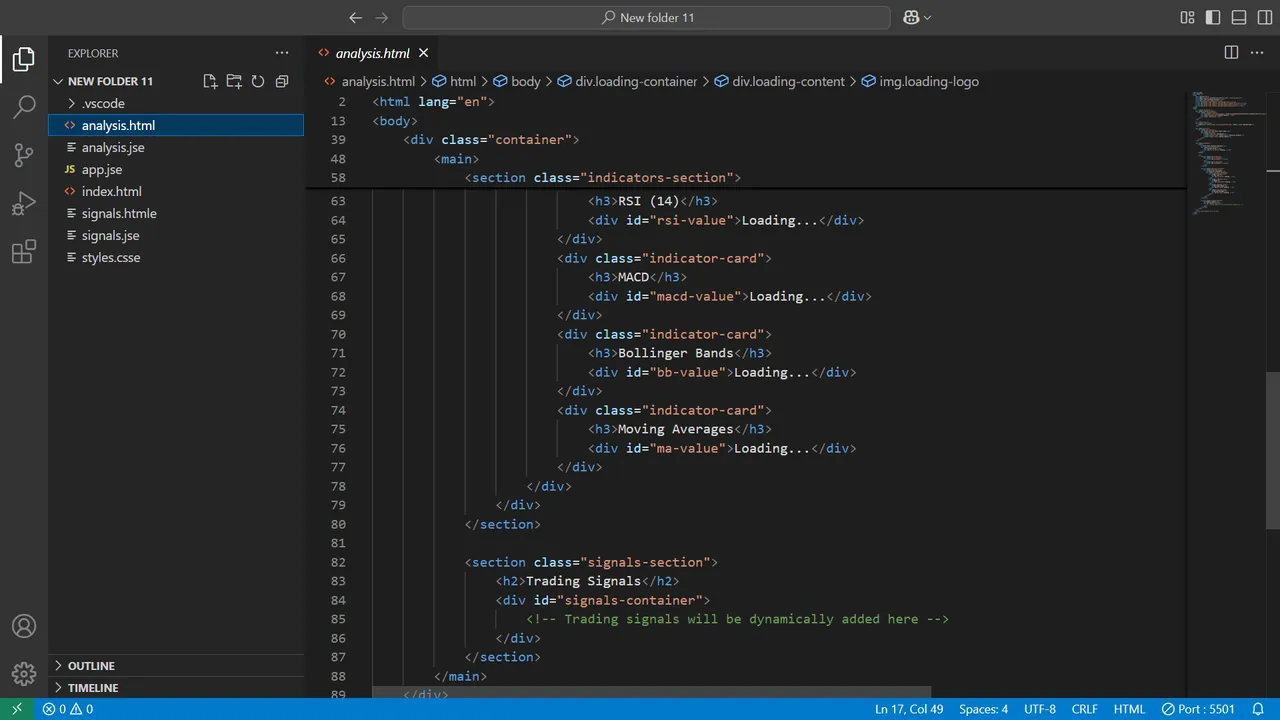Open Explorer views and more actions menu

point(282,53)
